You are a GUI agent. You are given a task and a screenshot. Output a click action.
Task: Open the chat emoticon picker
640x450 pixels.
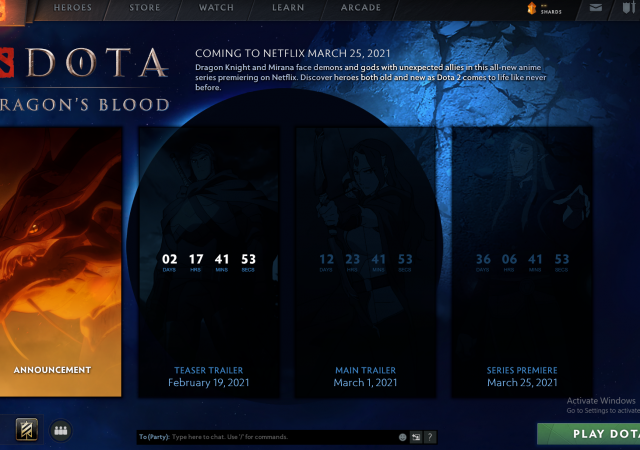coord(403,437)
